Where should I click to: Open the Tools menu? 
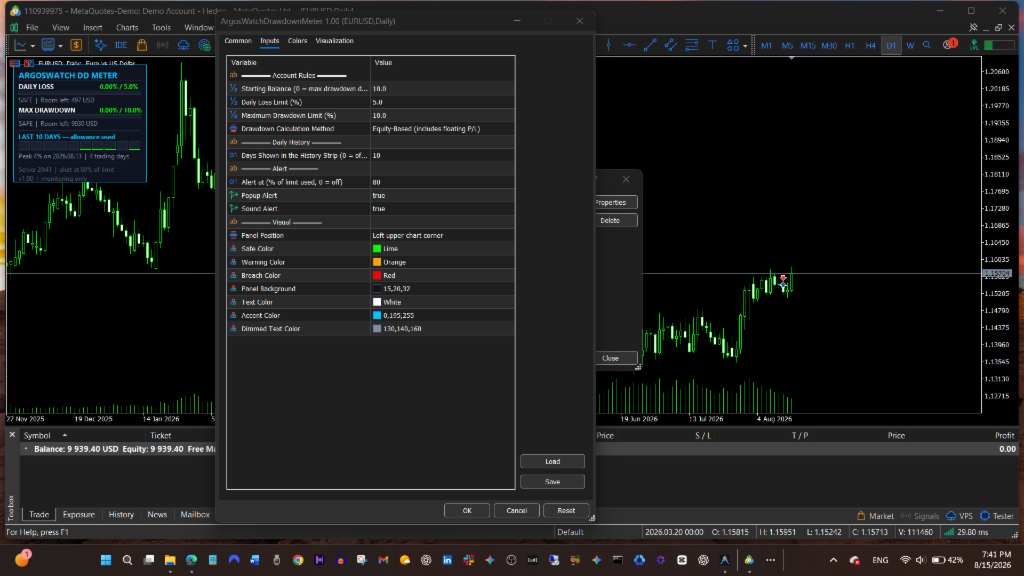(x=161, y=27)
